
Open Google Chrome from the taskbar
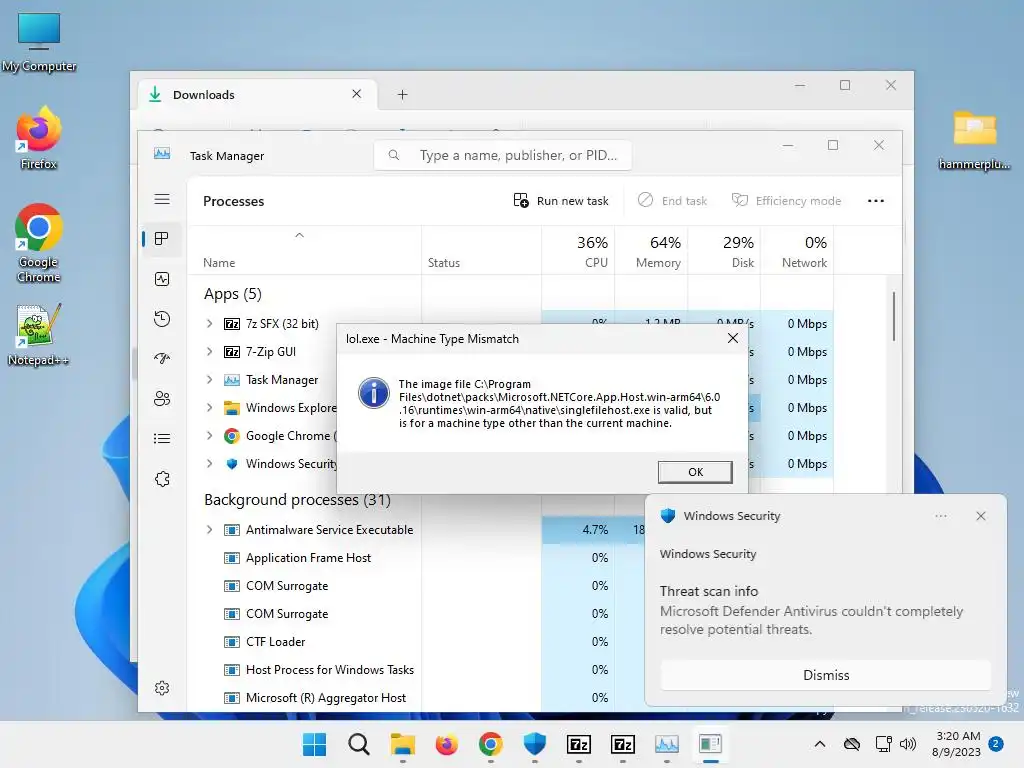[490, 744]
